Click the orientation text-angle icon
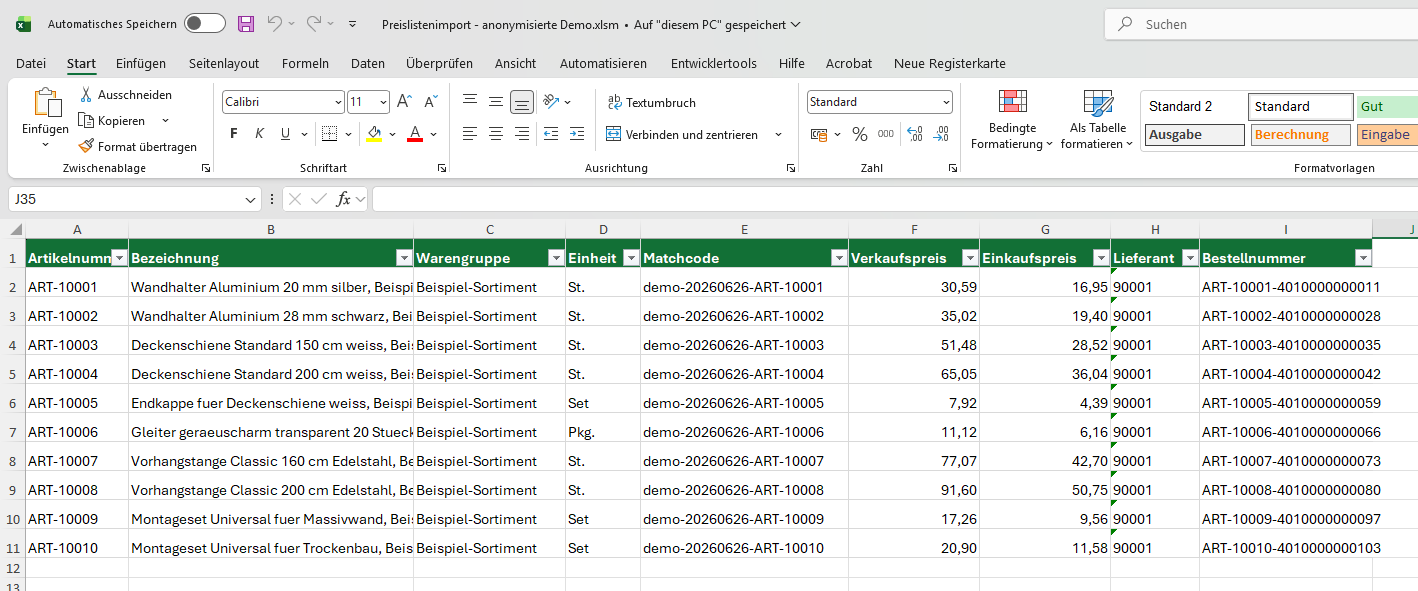Screen dimensions: 1418x591 (551, 102)
